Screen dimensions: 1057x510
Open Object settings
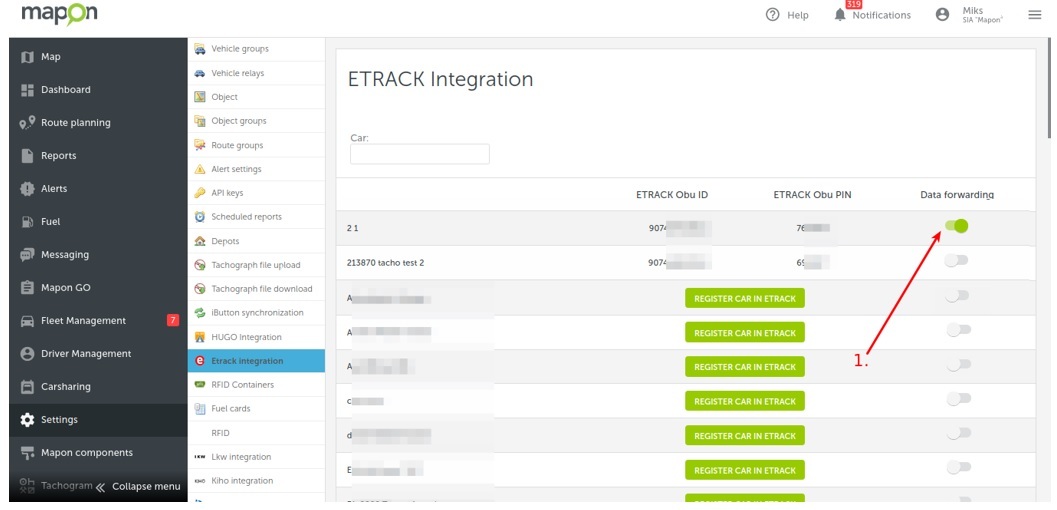[256, 97]
